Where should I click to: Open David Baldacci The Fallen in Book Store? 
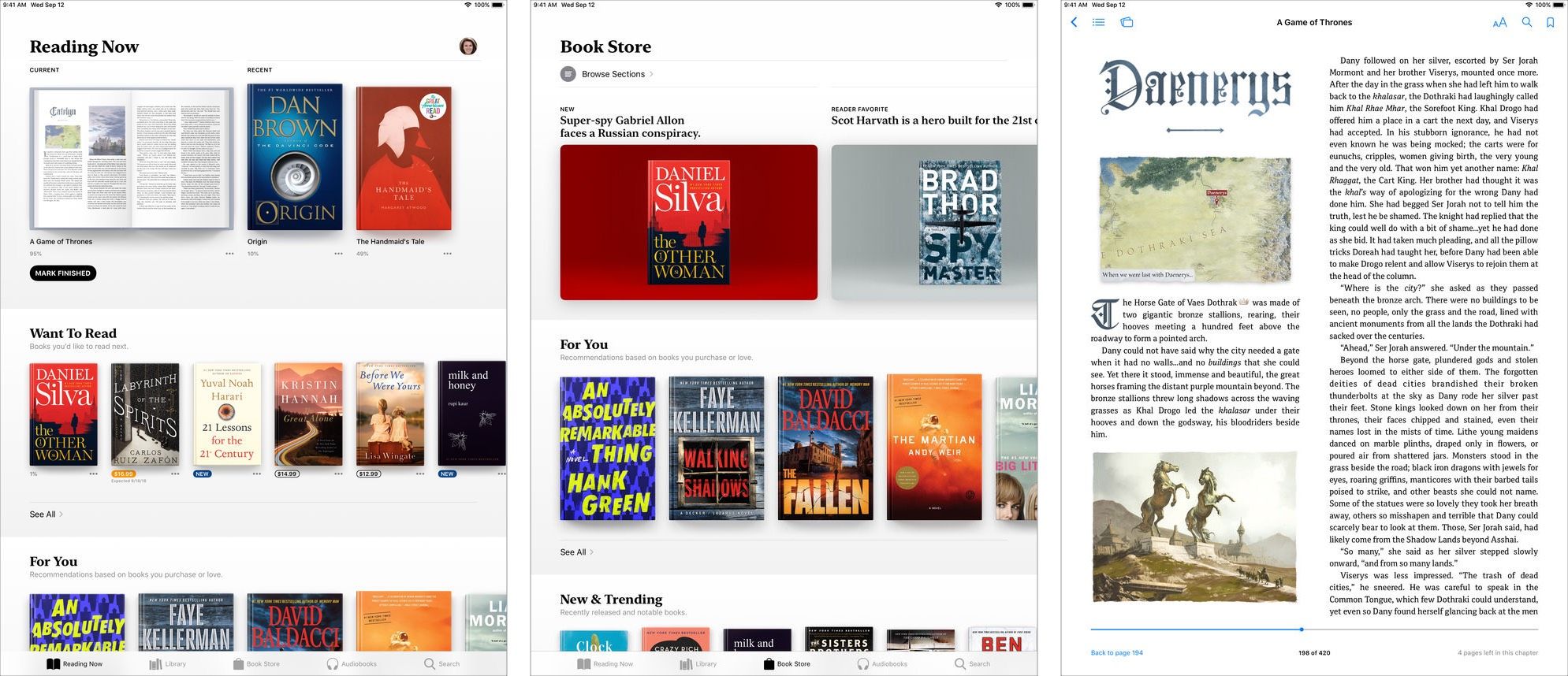825,448
